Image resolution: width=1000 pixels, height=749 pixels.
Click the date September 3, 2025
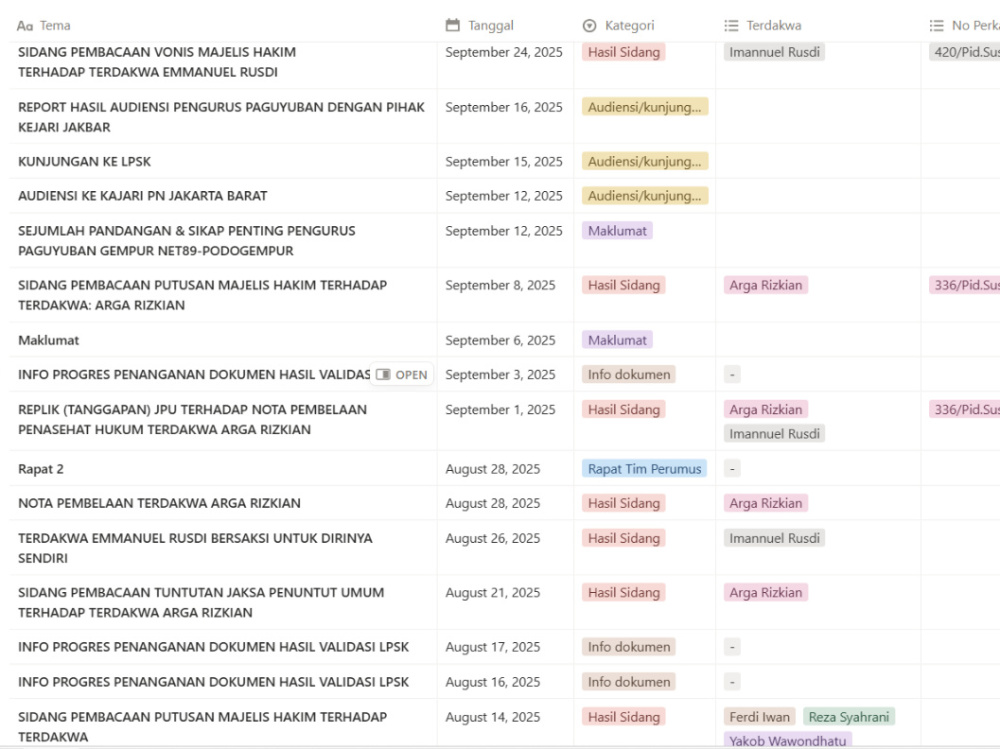(x=500, y=374)
